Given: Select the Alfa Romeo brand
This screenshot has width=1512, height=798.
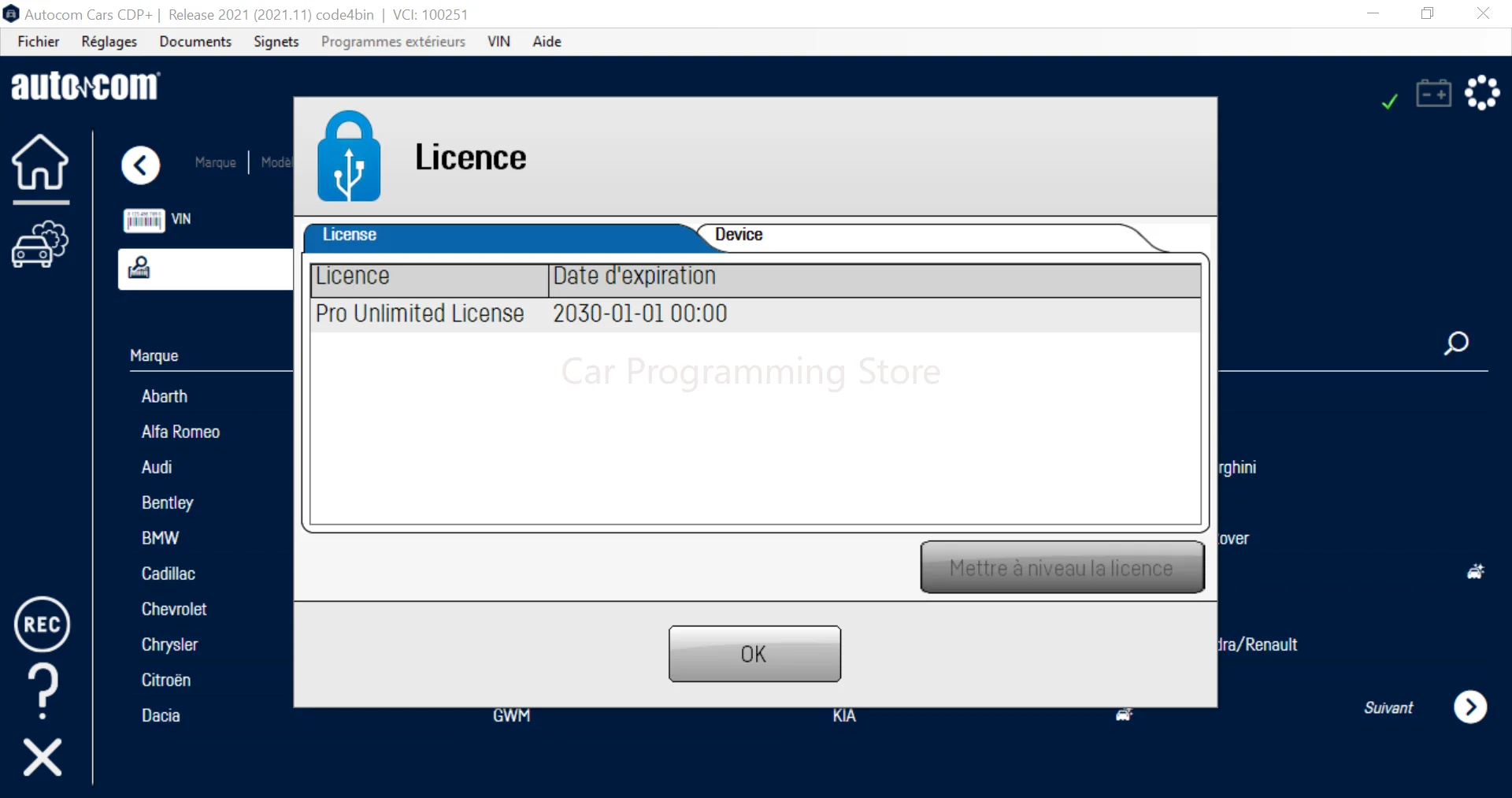Looking at the screenshot, I should tap(180, 432).
